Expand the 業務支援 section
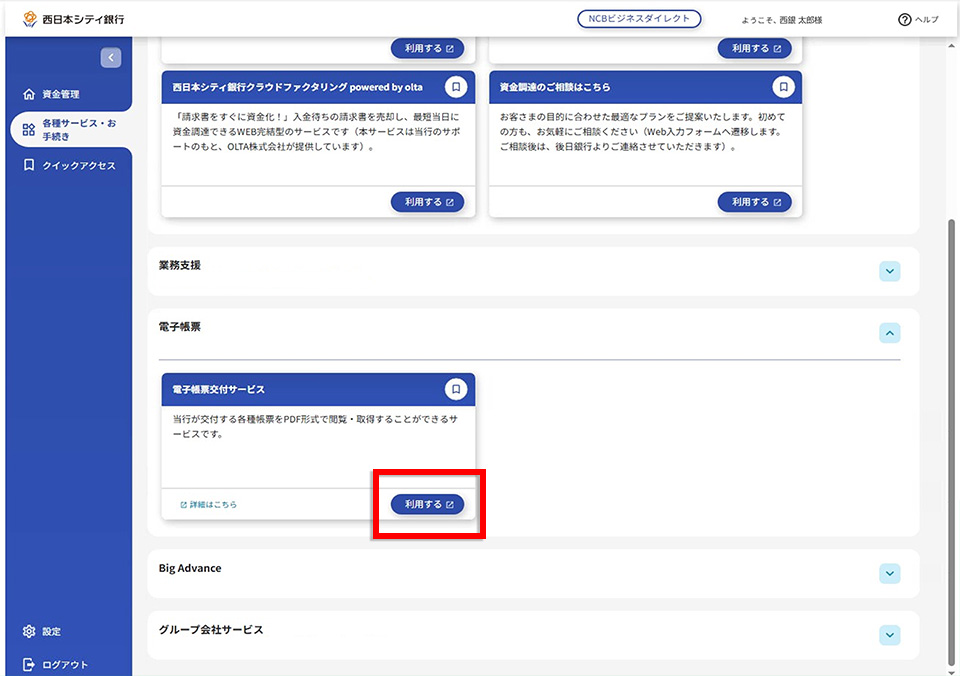 pos(890,271)
